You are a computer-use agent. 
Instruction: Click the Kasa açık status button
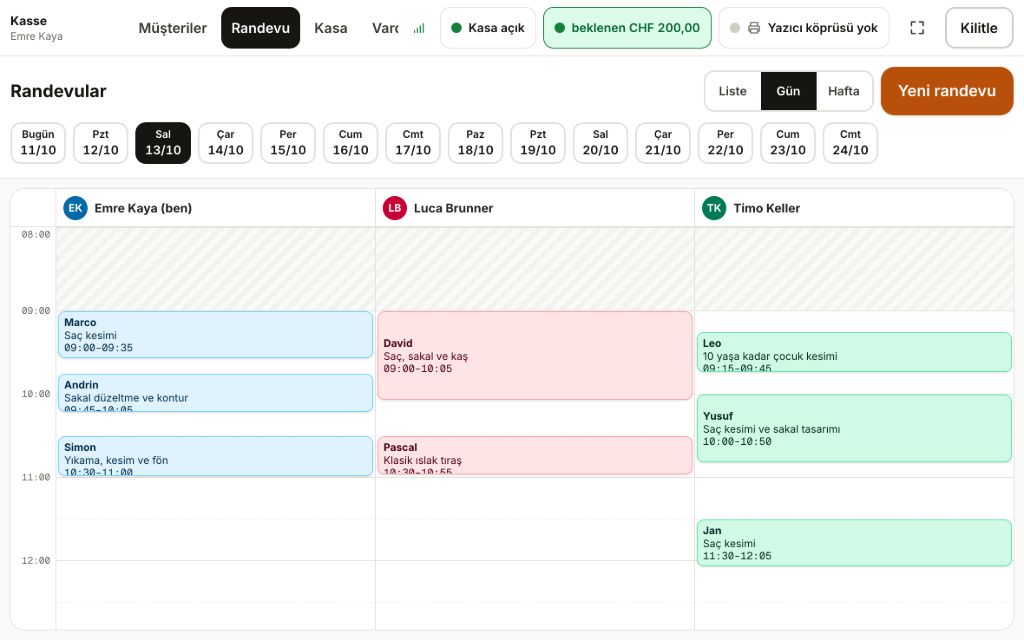[x=488, y=28]
